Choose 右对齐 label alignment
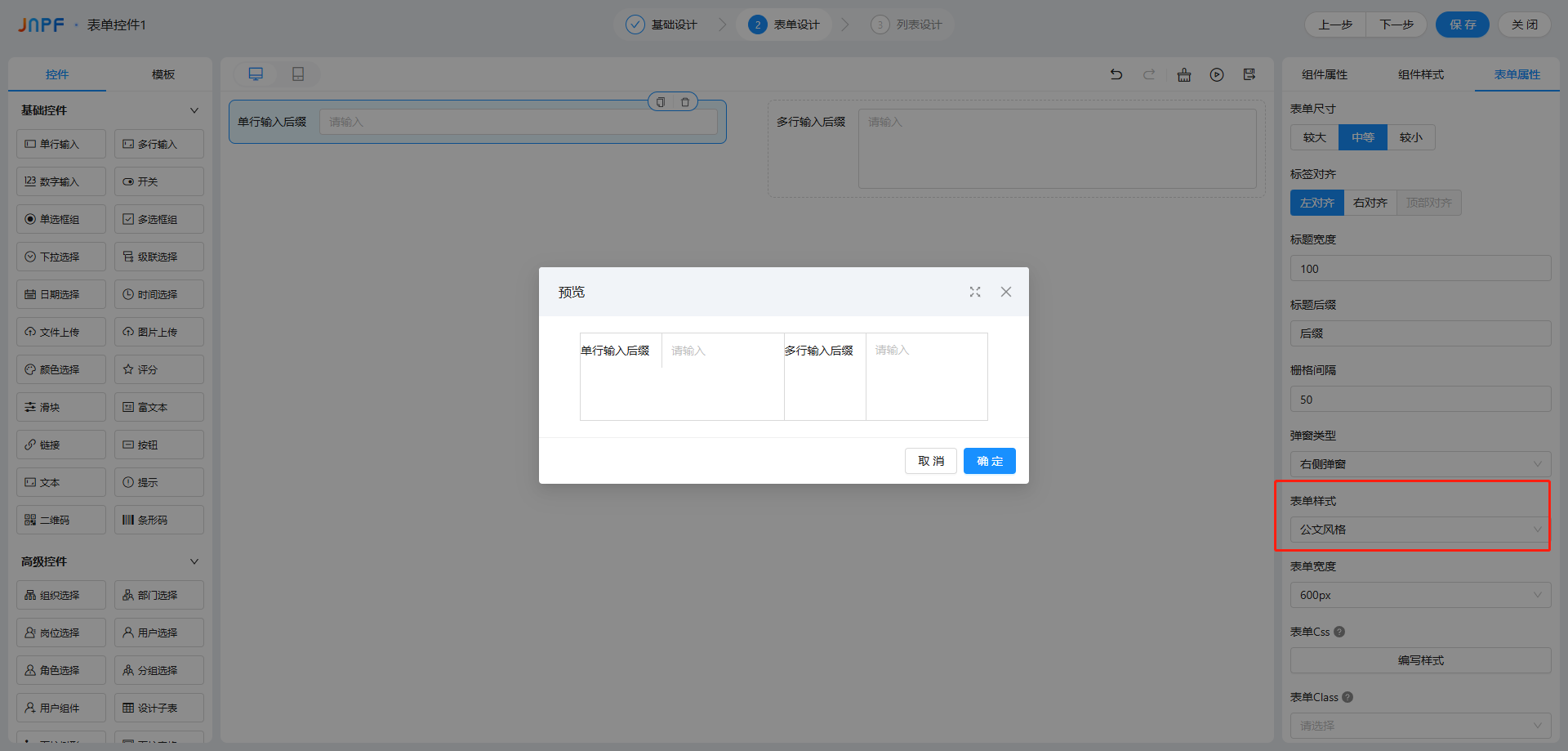Screen dimensions: 1568x751 coord(1370,203)
